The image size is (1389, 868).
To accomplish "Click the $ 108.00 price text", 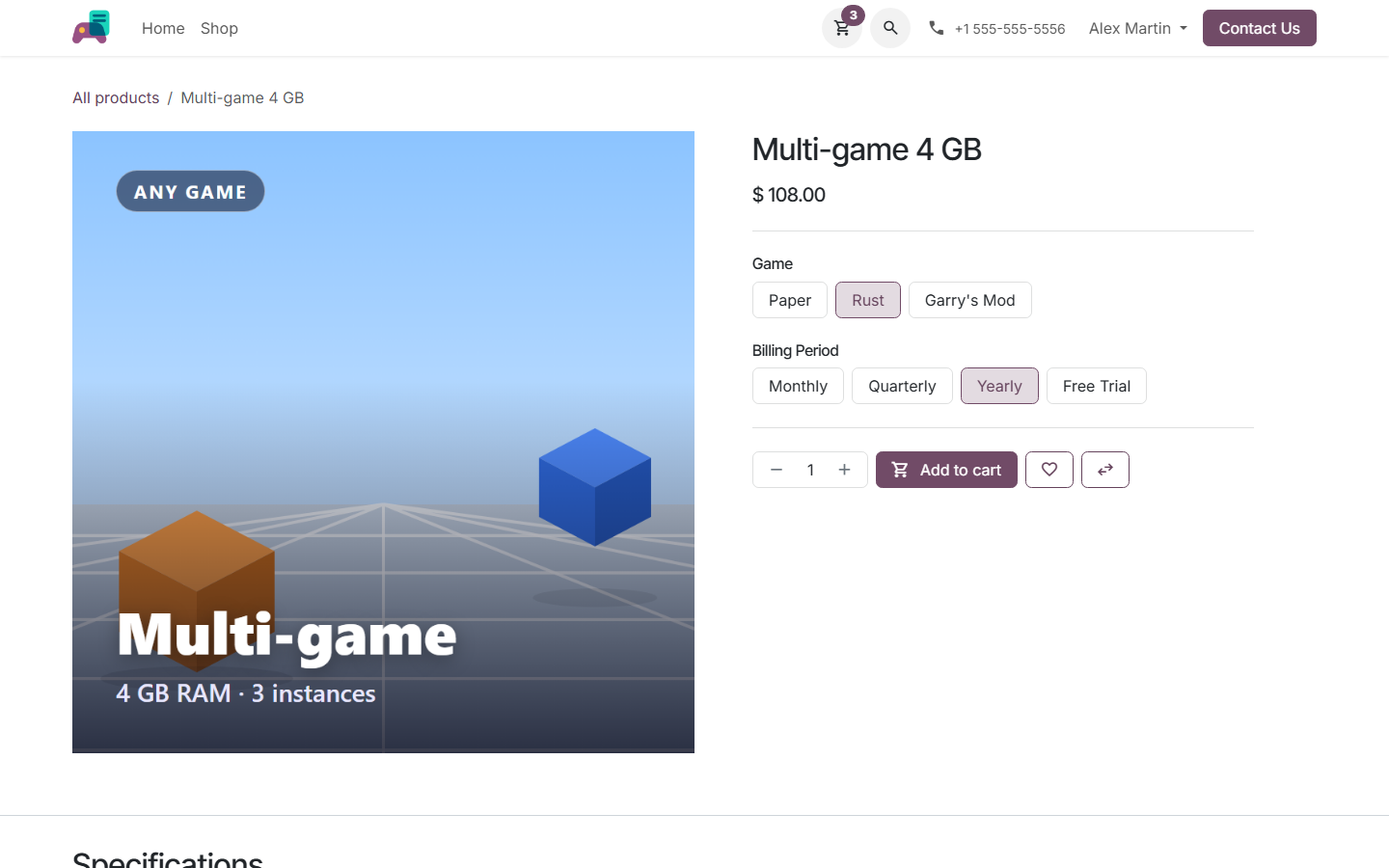I will tap(789, 195).
